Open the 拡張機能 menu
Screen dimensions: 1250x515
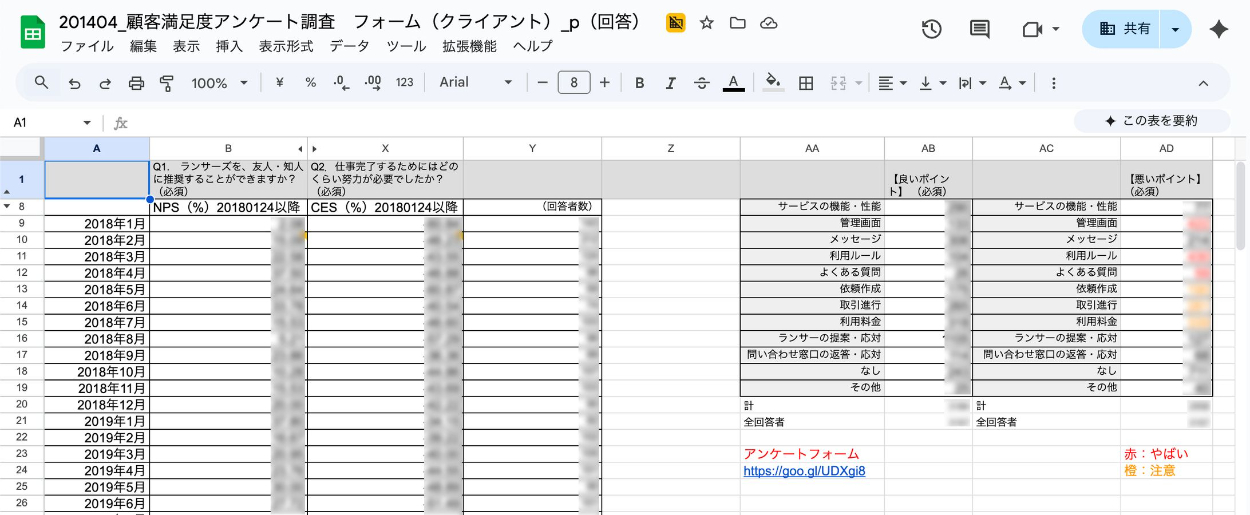[x=469, y=46]
